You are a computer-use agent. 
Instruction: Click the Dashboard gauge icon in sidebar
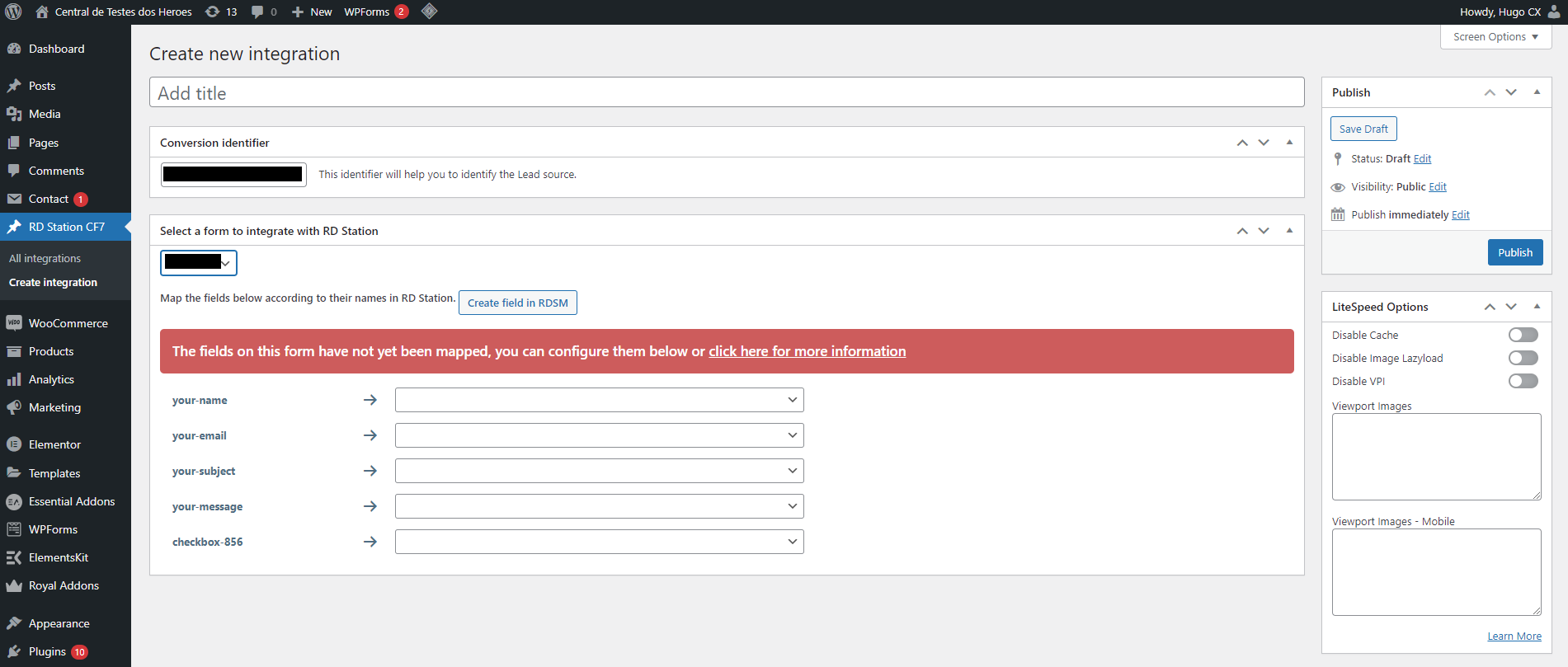14,49
